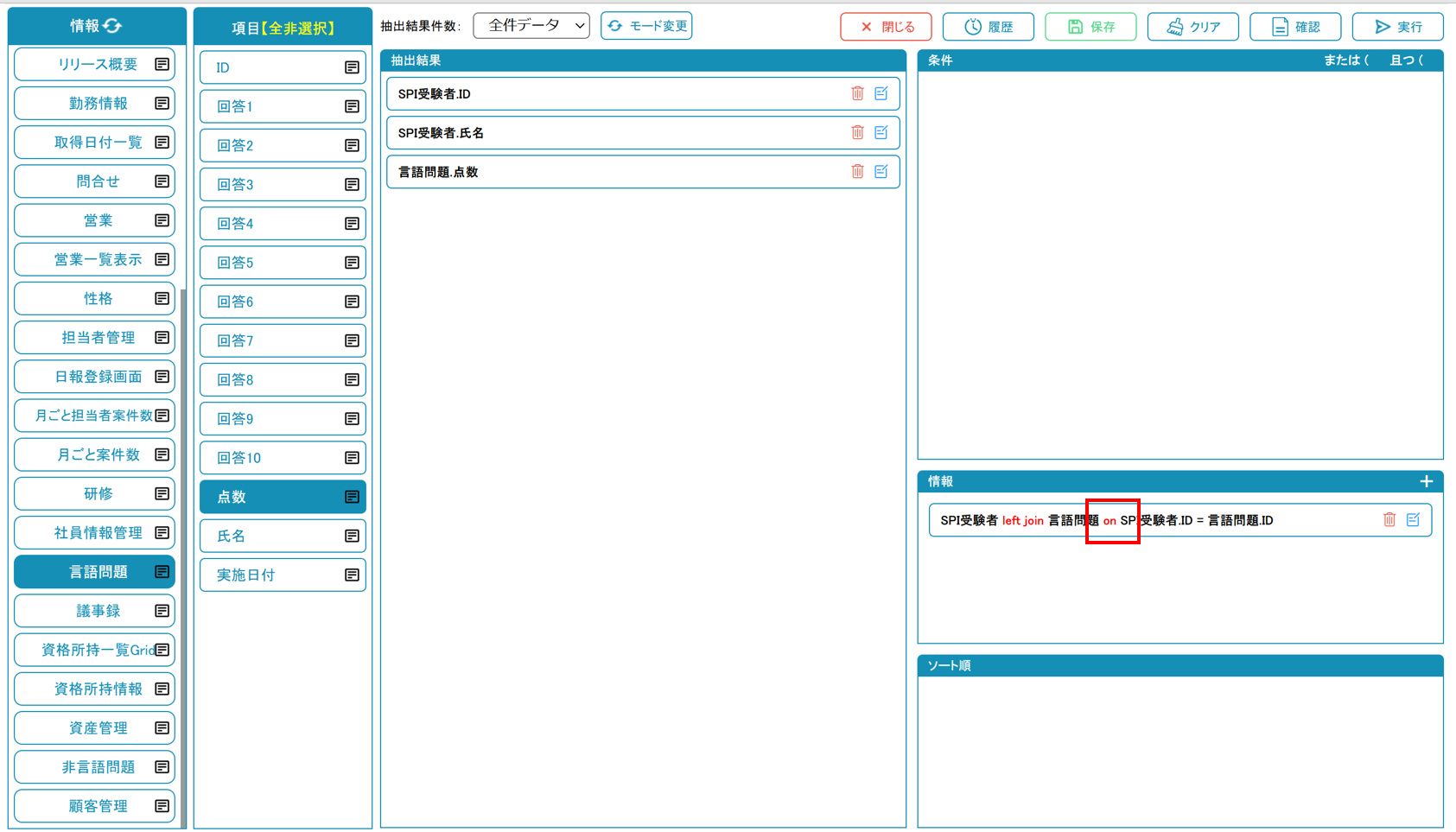Toggle the 回答8 field selection
1456x832 pixels.
[283, 379]
